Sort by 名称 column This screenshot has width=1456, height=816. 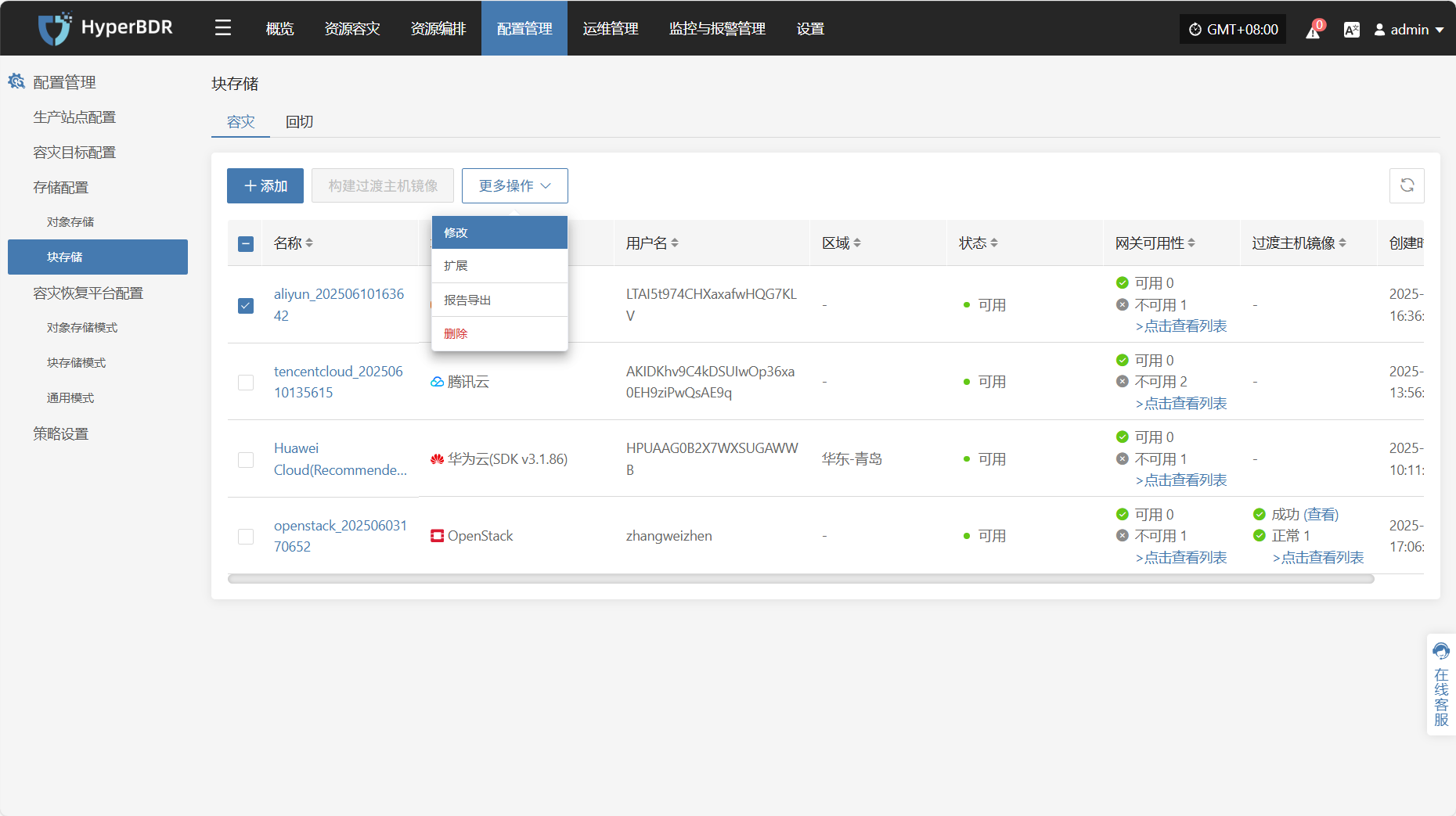pyautogui.click(x=309, y=243)
